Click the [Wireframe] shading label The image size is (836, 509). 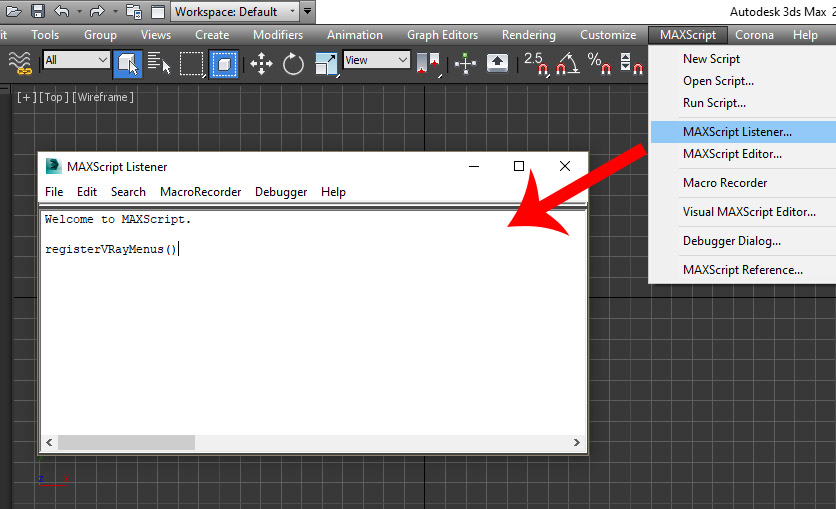pyautogui.click(x=103, y=97)
